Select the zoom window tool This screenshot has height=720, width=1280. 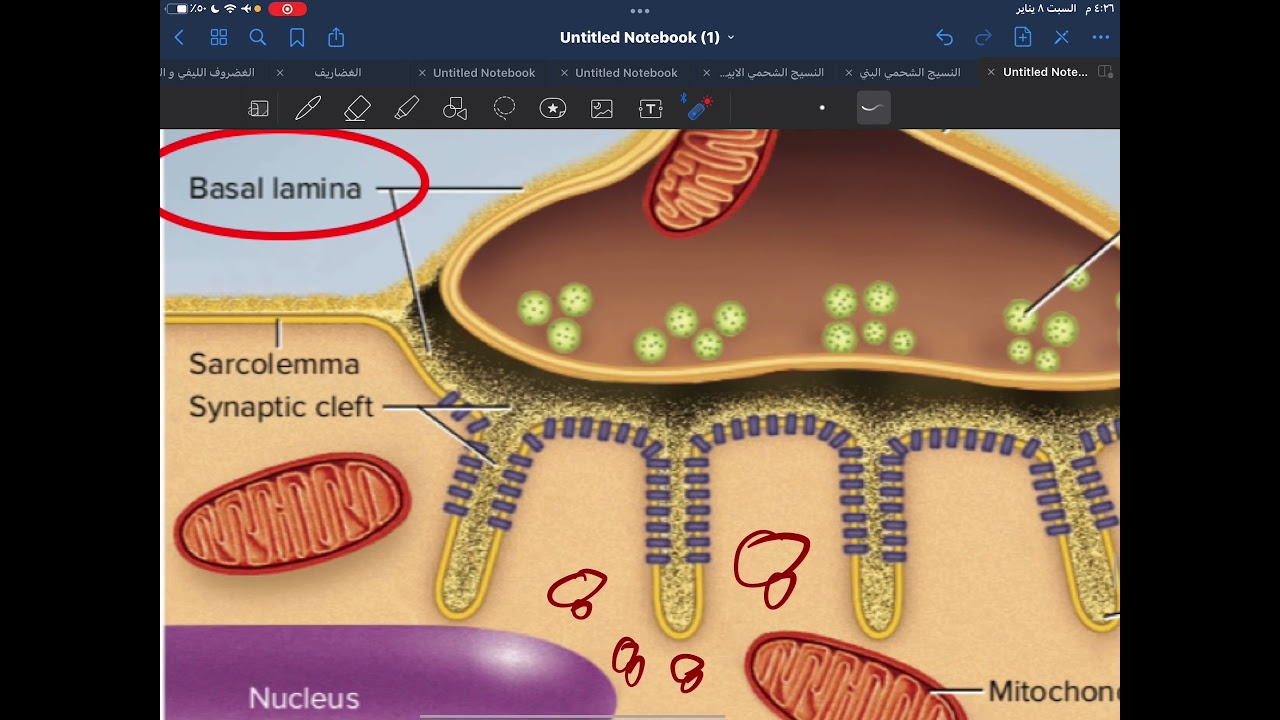point(259,109)
